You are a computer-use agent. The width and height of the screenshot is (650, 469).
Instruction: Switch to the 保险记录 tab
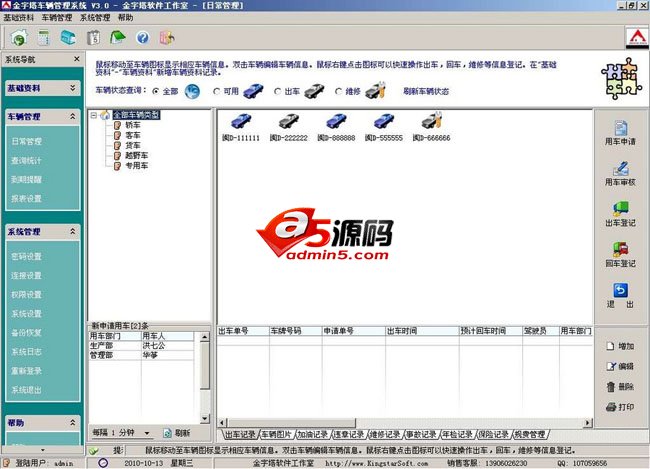[493, 435]
